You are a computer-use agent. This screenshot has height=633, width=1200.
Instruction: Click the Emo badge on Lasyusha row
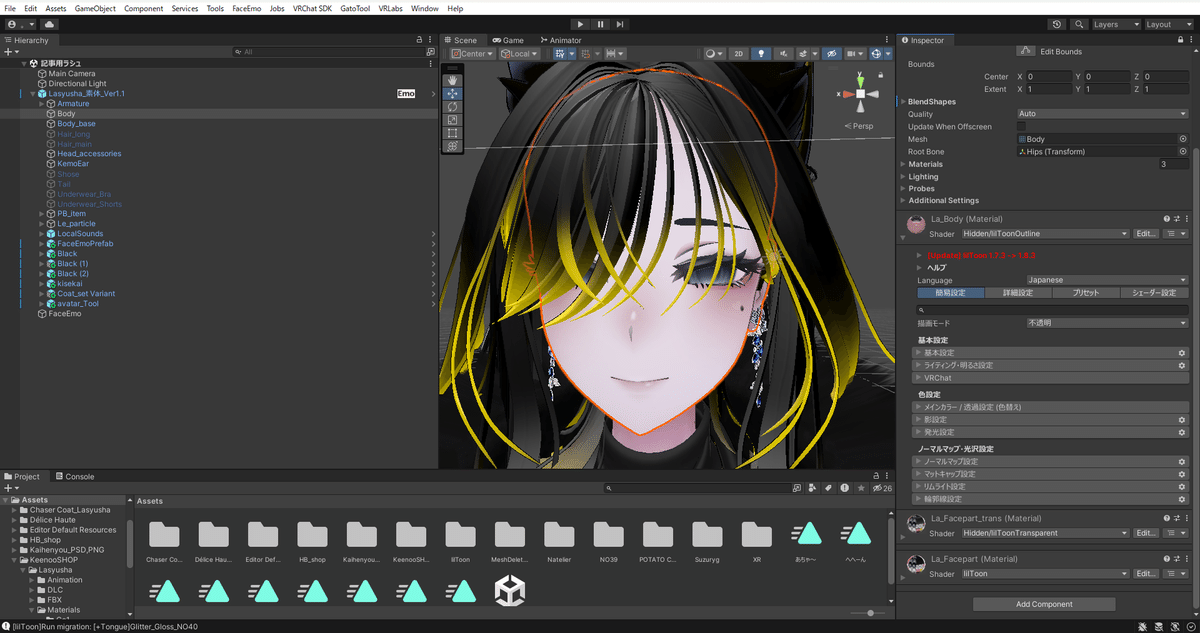pos(405,94)
